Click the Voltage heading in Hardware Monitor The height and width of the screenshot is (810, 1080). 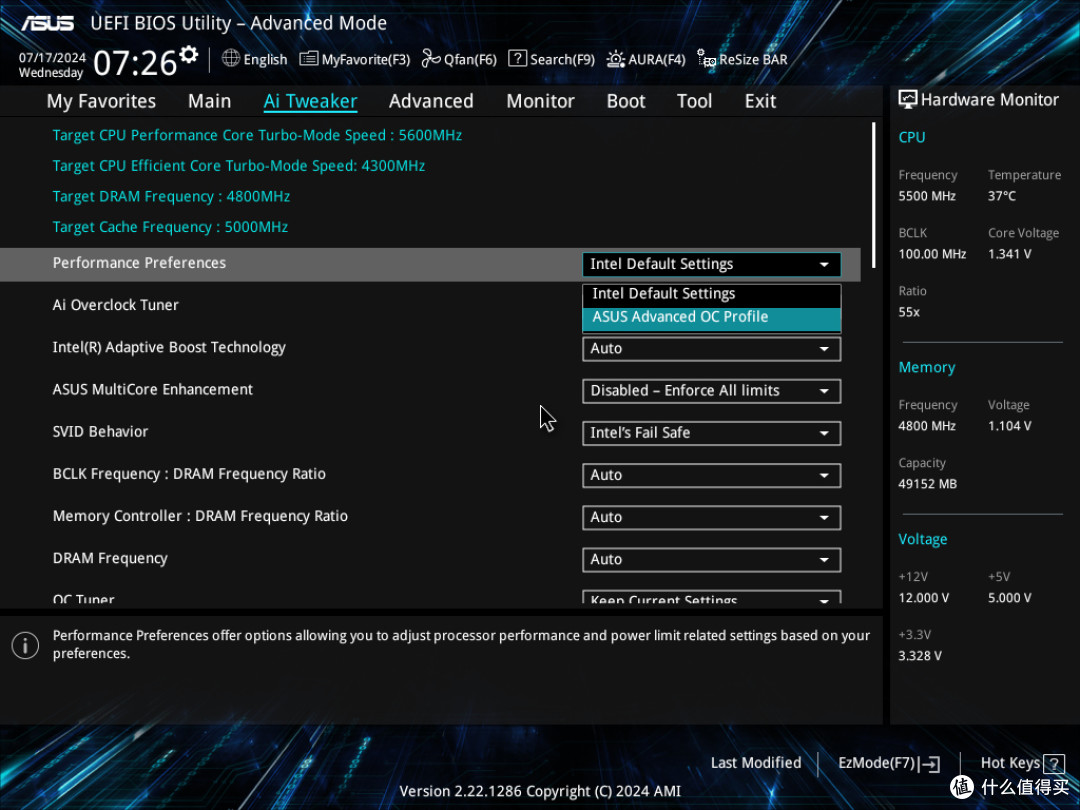(922, 539)
